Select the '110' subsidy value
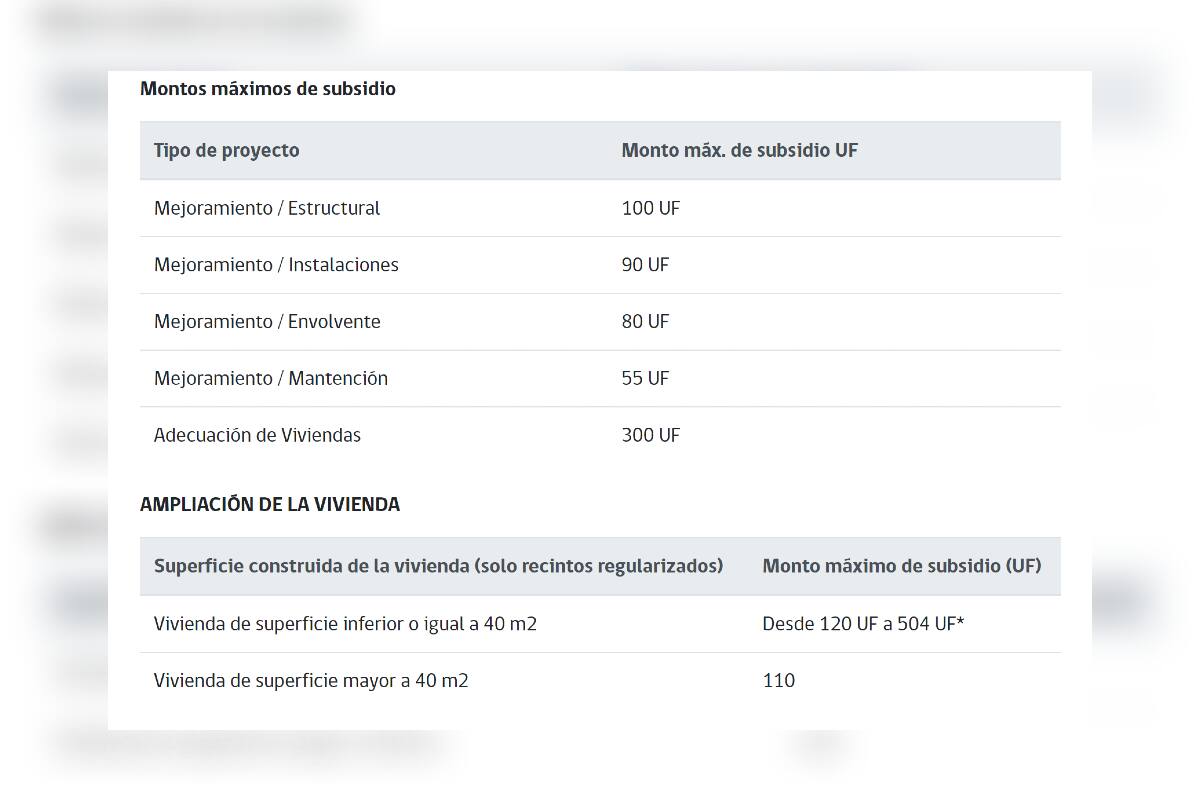 tap(779, 681)
